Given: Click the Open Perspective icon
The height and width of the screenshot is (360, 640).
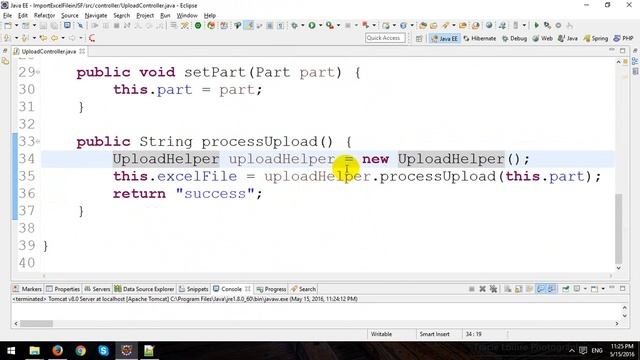Looking at the screenshot, I should pyautogui.click(x=419, y=38).
